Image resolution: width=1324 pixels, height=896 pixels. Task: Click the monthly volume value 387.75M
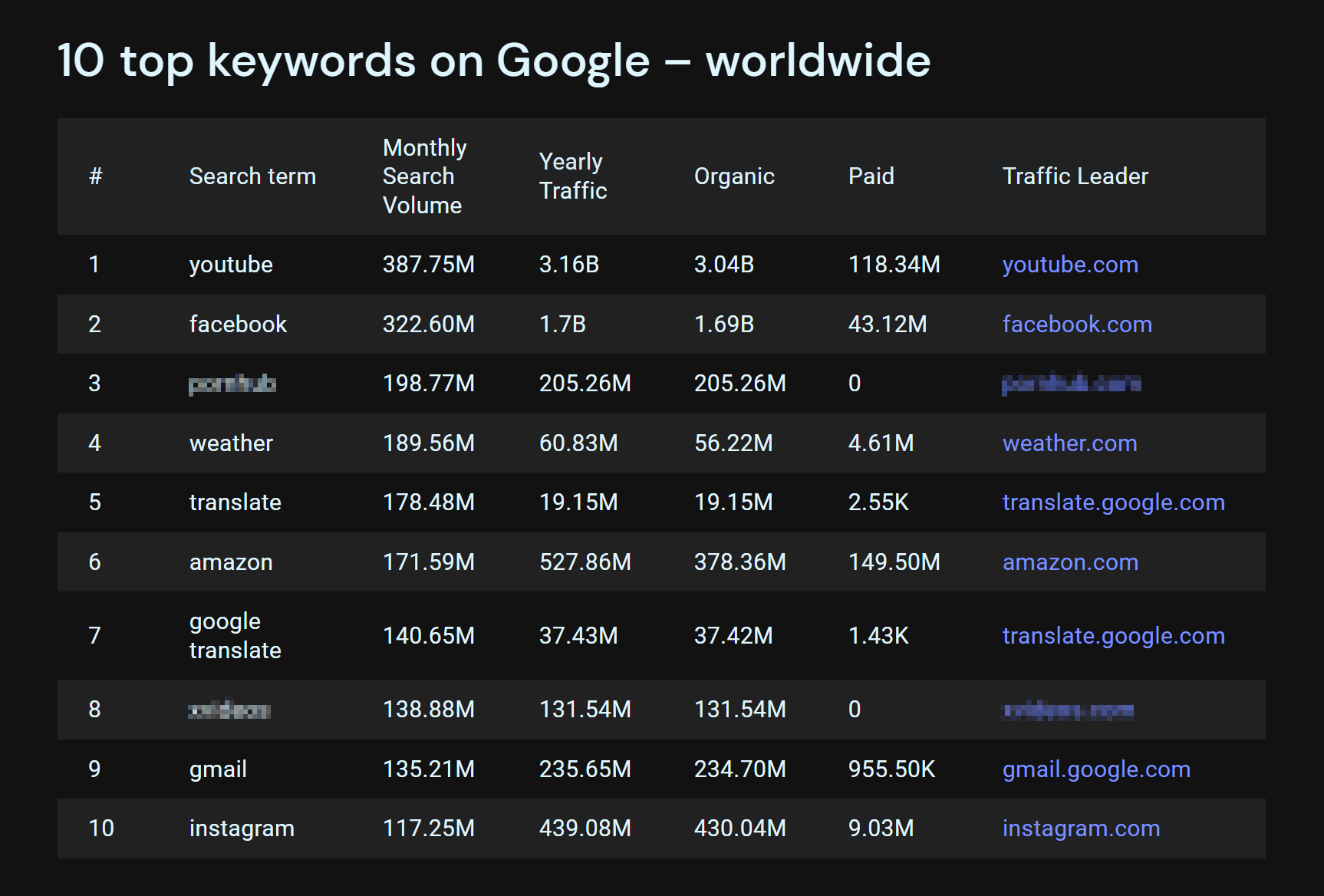coord(429,265)
